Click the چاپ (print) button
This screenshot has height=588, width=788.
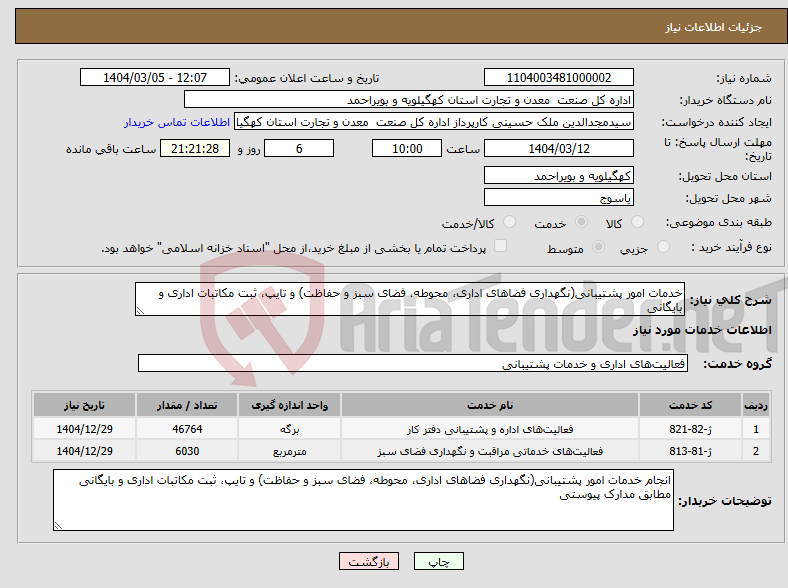pyautogui.click(x=438, y=561)
